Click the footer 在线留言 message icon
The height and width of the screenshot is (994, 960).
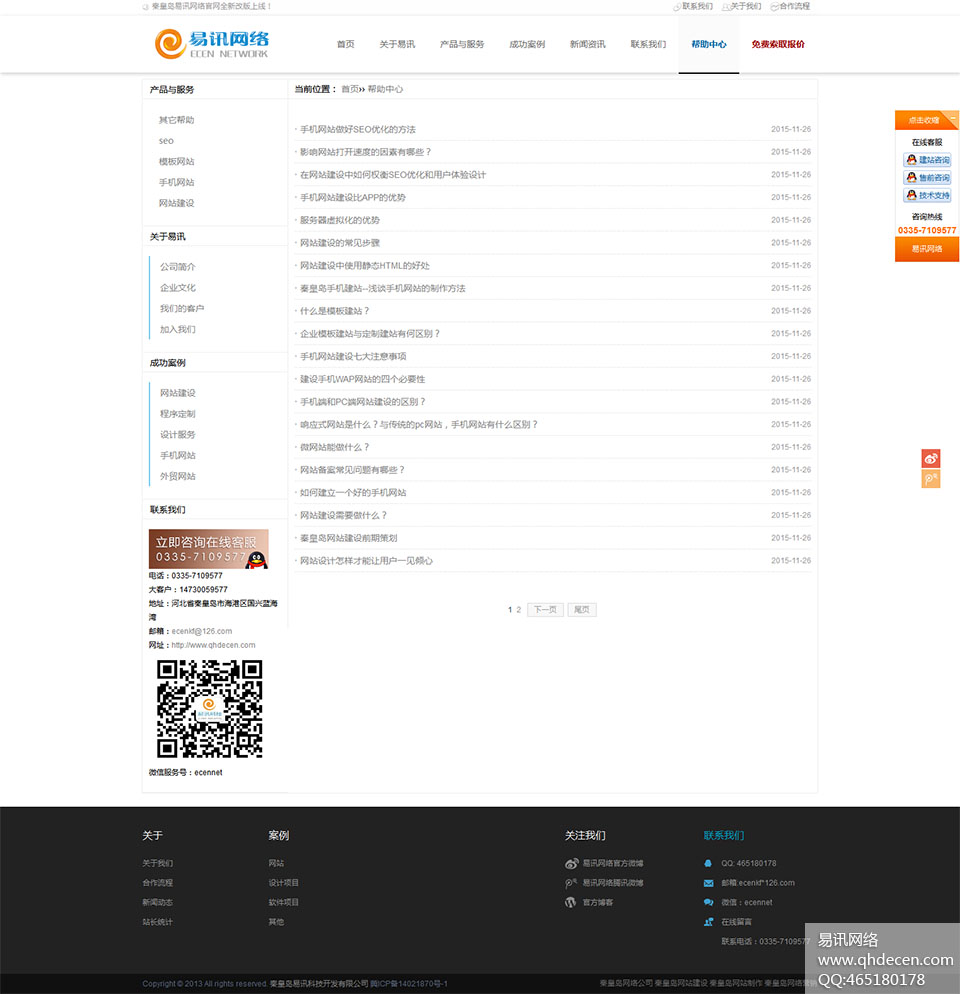click(708, 922)
